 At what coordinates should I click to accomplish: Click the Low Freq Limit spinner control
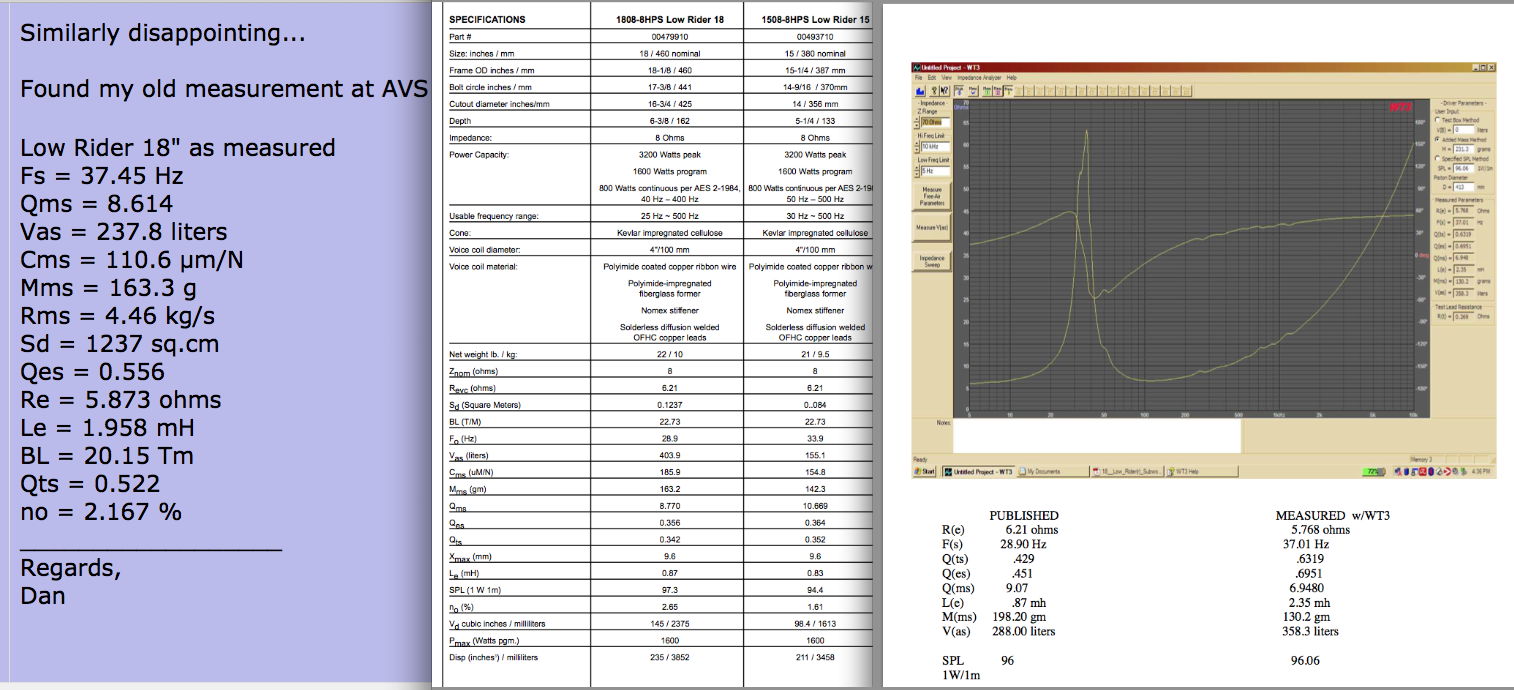(916, 170)
